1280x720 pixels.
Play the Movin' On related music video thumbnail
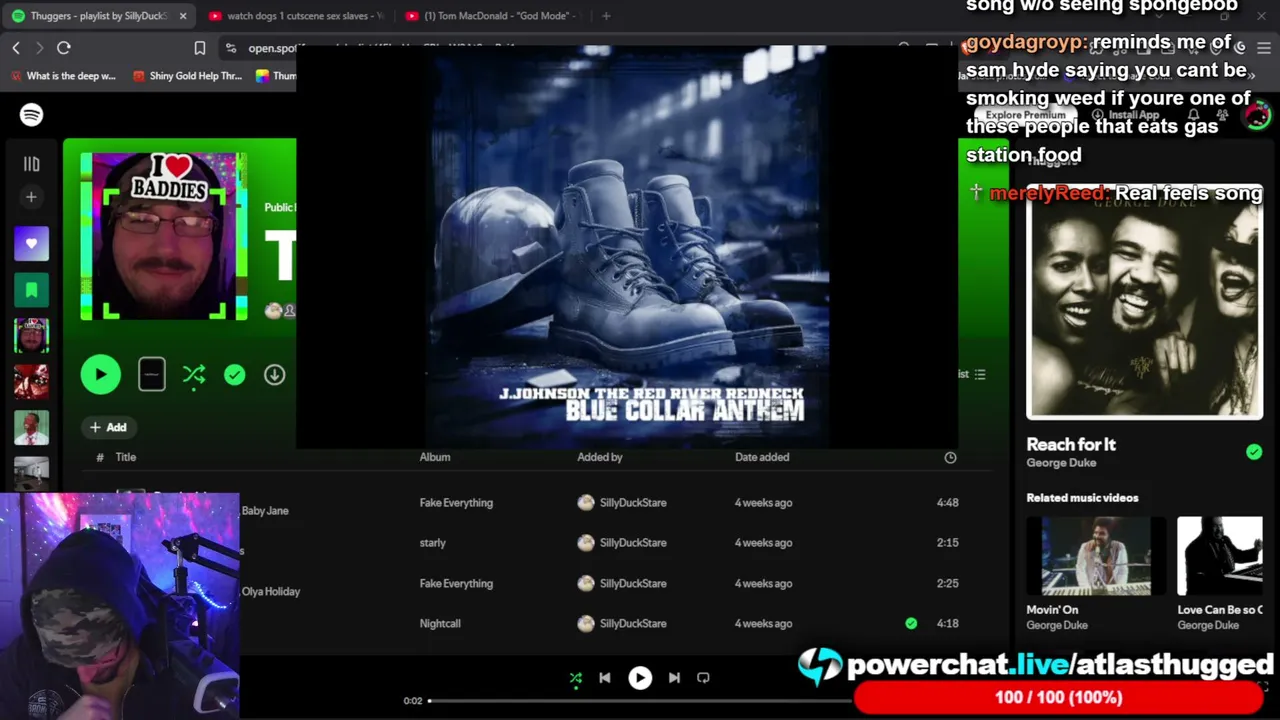pyautogui.click(x=1096, y=556)
